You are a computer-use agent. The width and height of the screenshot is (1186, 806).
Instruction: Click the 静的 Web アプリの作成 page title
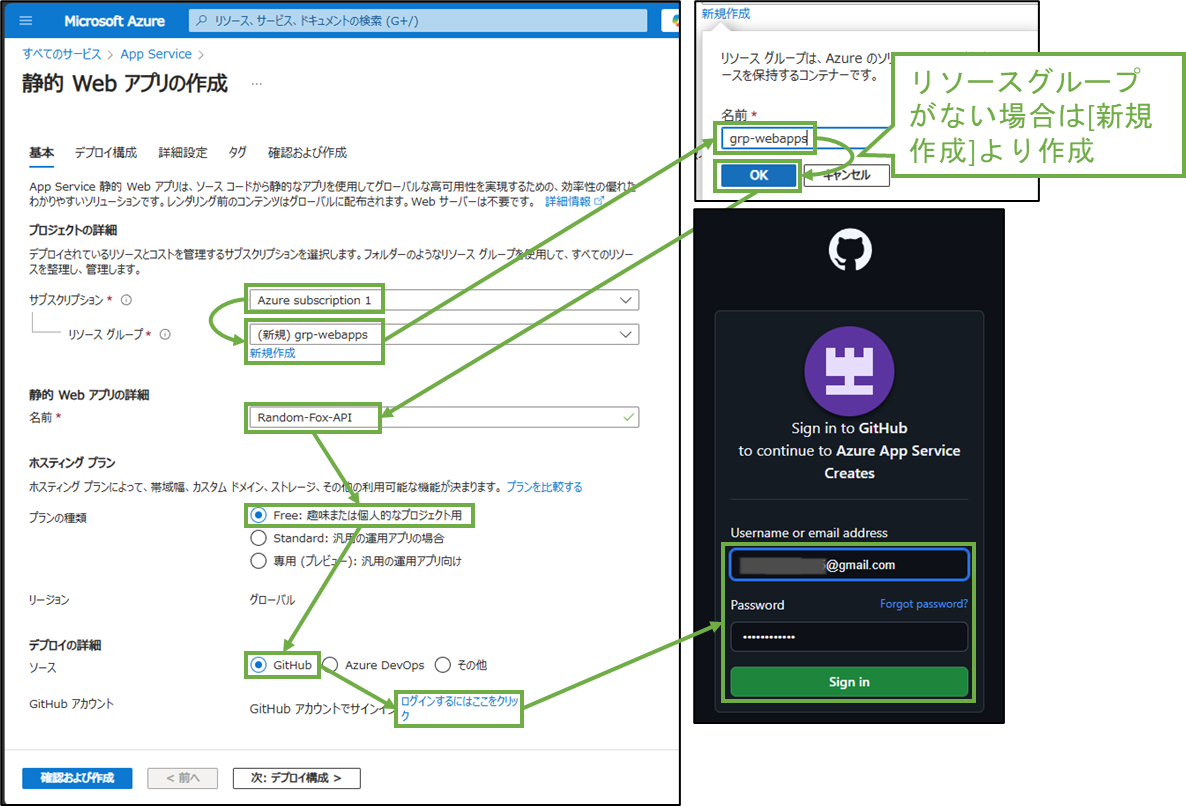pos(125,83)
